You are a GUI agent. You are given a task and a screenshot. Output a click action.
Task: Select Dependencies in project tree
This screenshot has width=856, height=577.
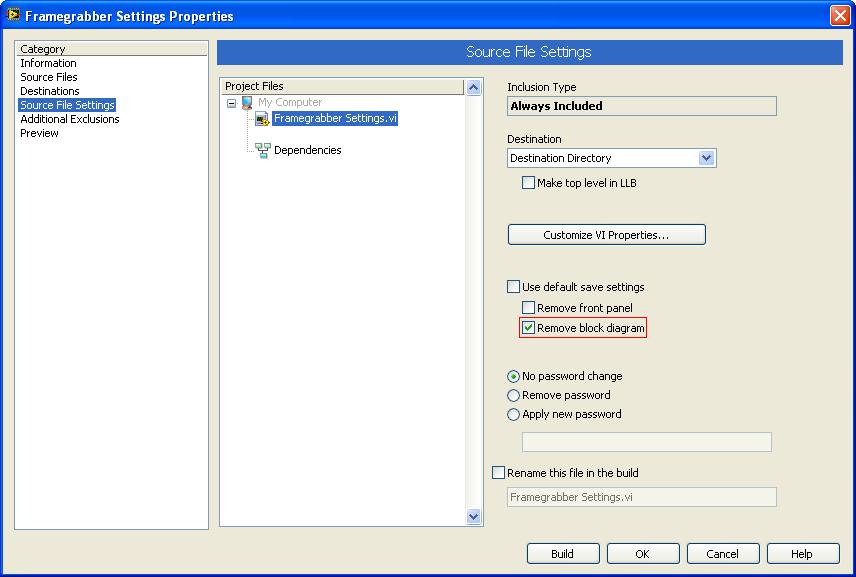[x=307, y=150]
